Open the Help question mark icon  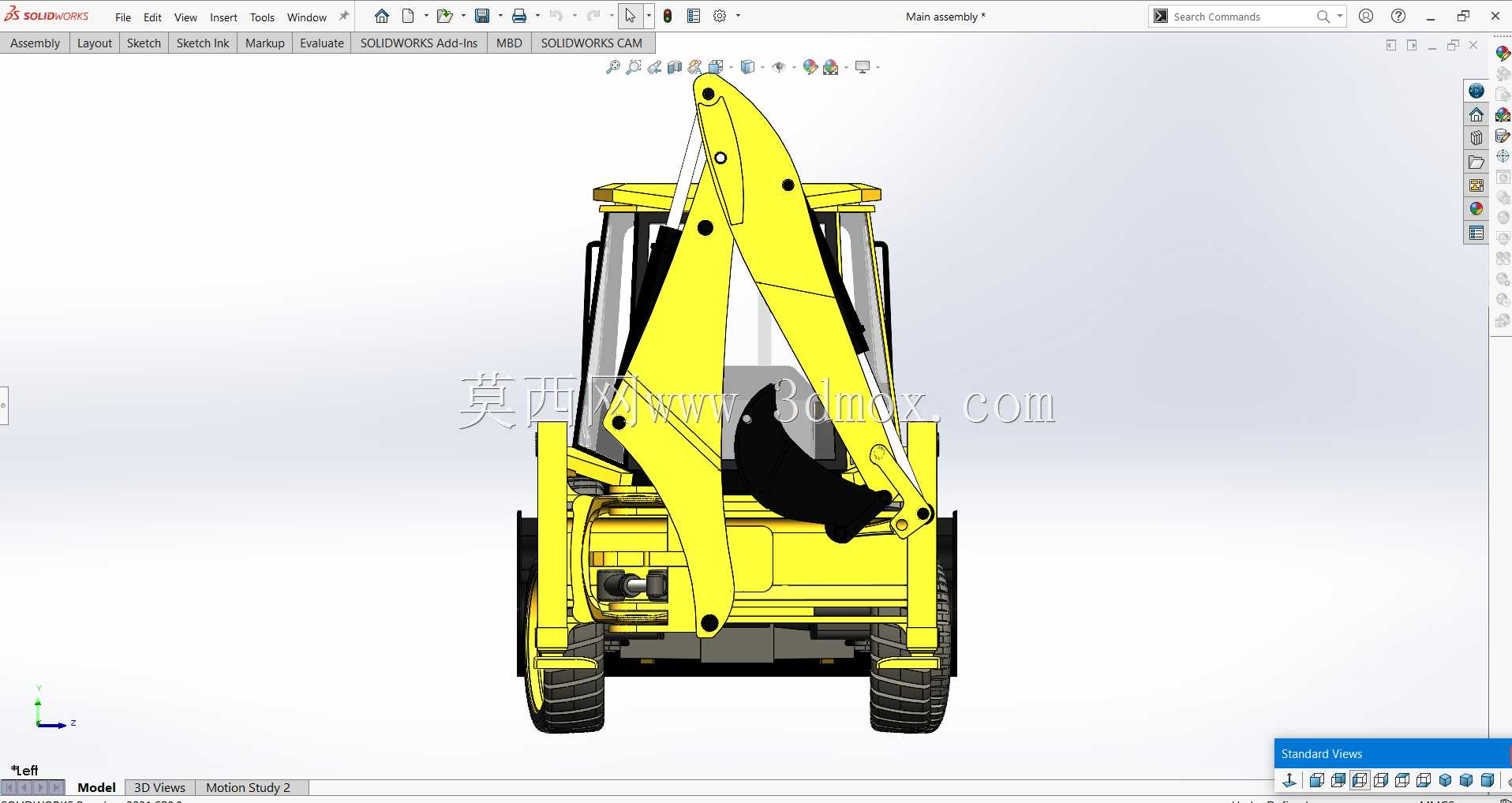(1398, 16)
